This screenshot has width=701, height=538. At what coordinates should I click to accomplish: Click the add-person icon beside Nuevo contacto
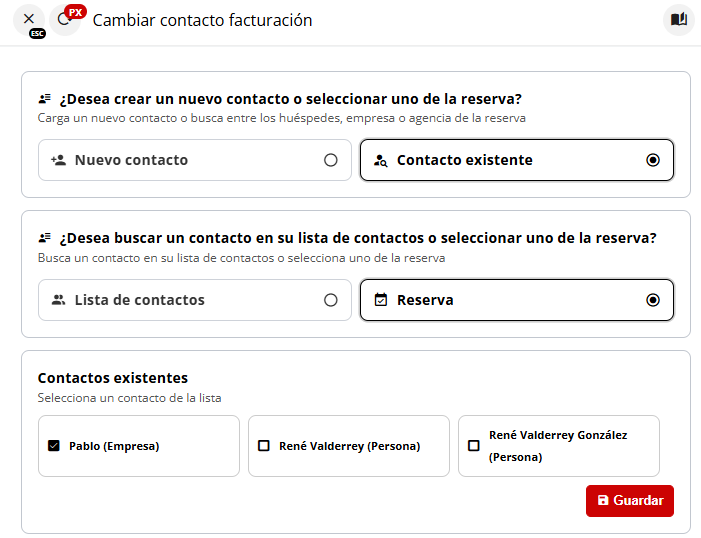point(58,160)
